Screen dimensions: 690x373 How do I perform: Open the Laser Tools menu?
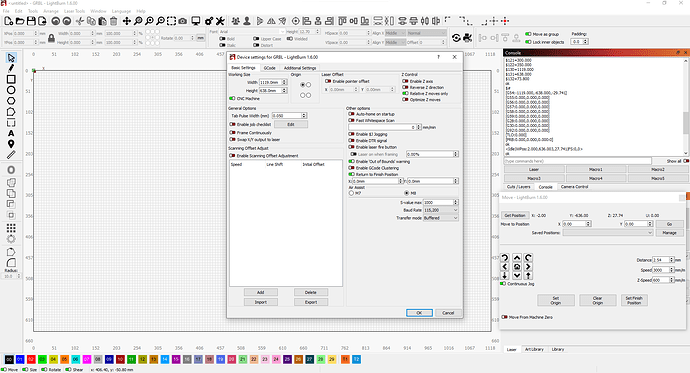(74, 11)
